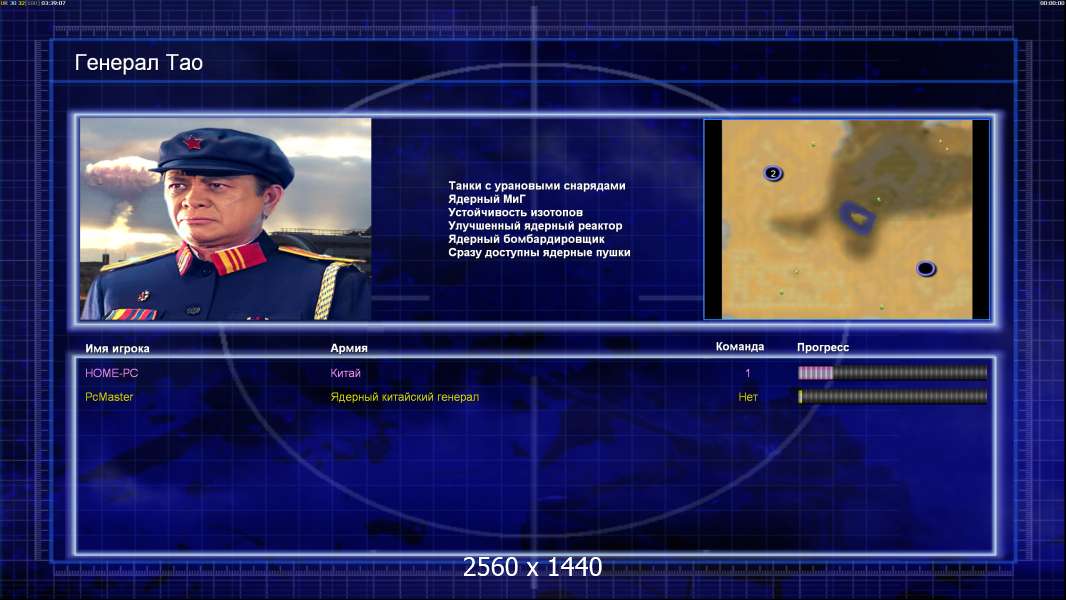Click the 'Армия' column header
The height and width of the screenshot is (600, 1066).
(x=349, y=348)
